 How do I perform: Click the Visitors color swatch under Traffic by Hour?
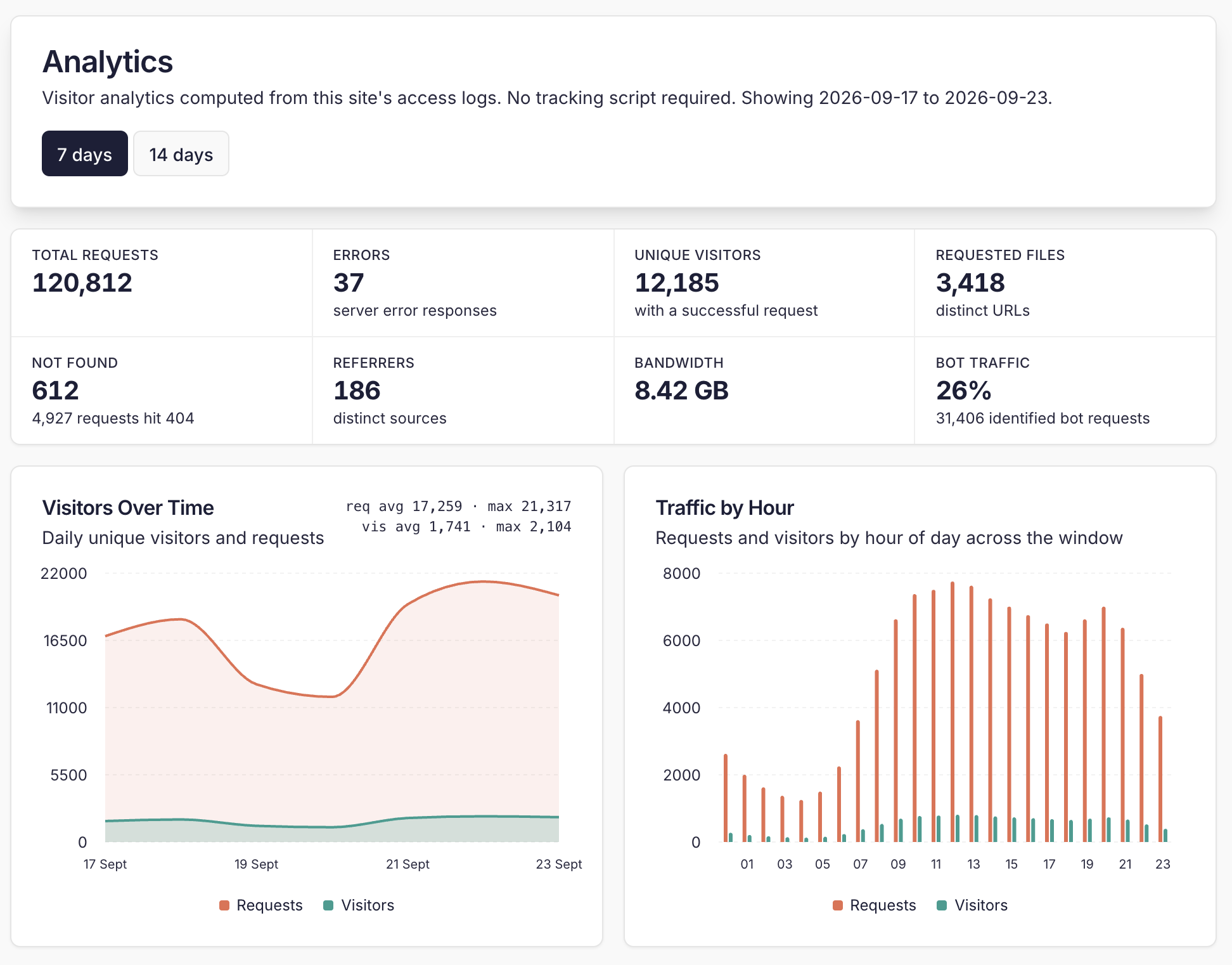click(x=942, y=905)
